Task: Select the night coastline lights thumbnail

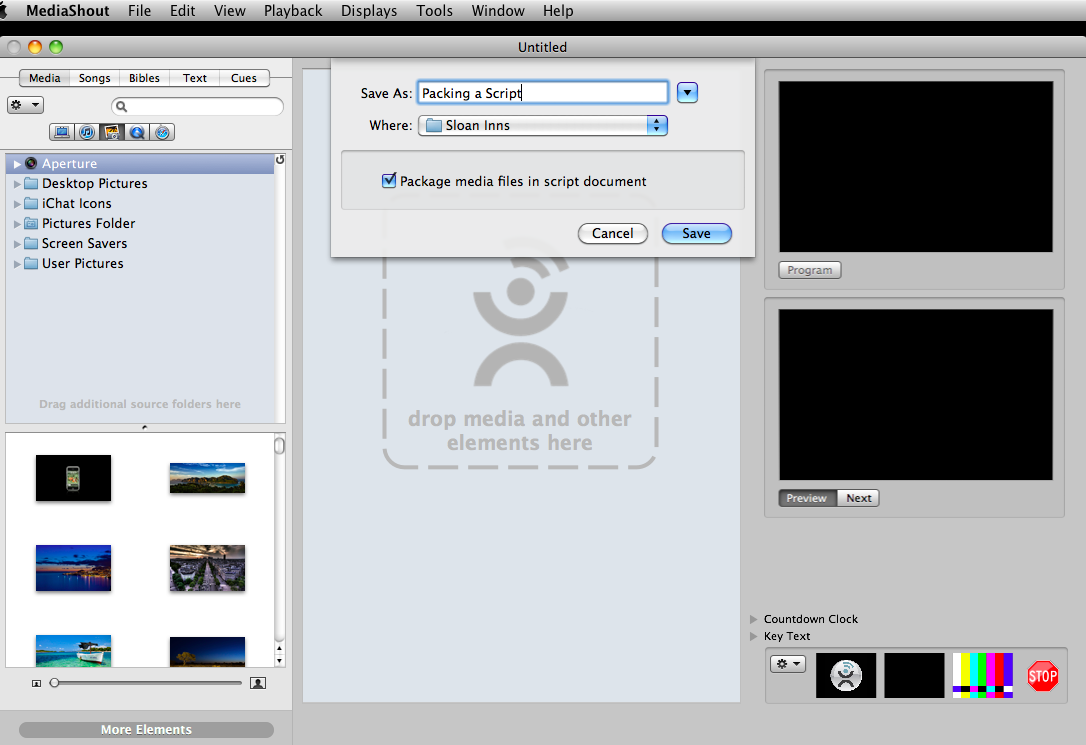Action: (x=73, y=568)
